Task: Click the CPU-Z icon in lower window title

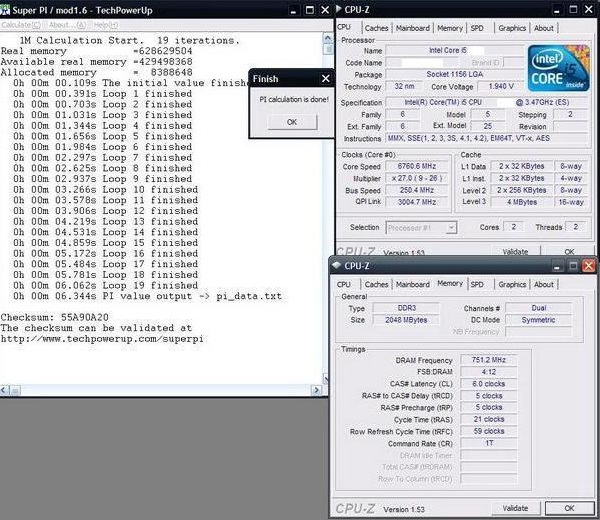Action: 336,265
